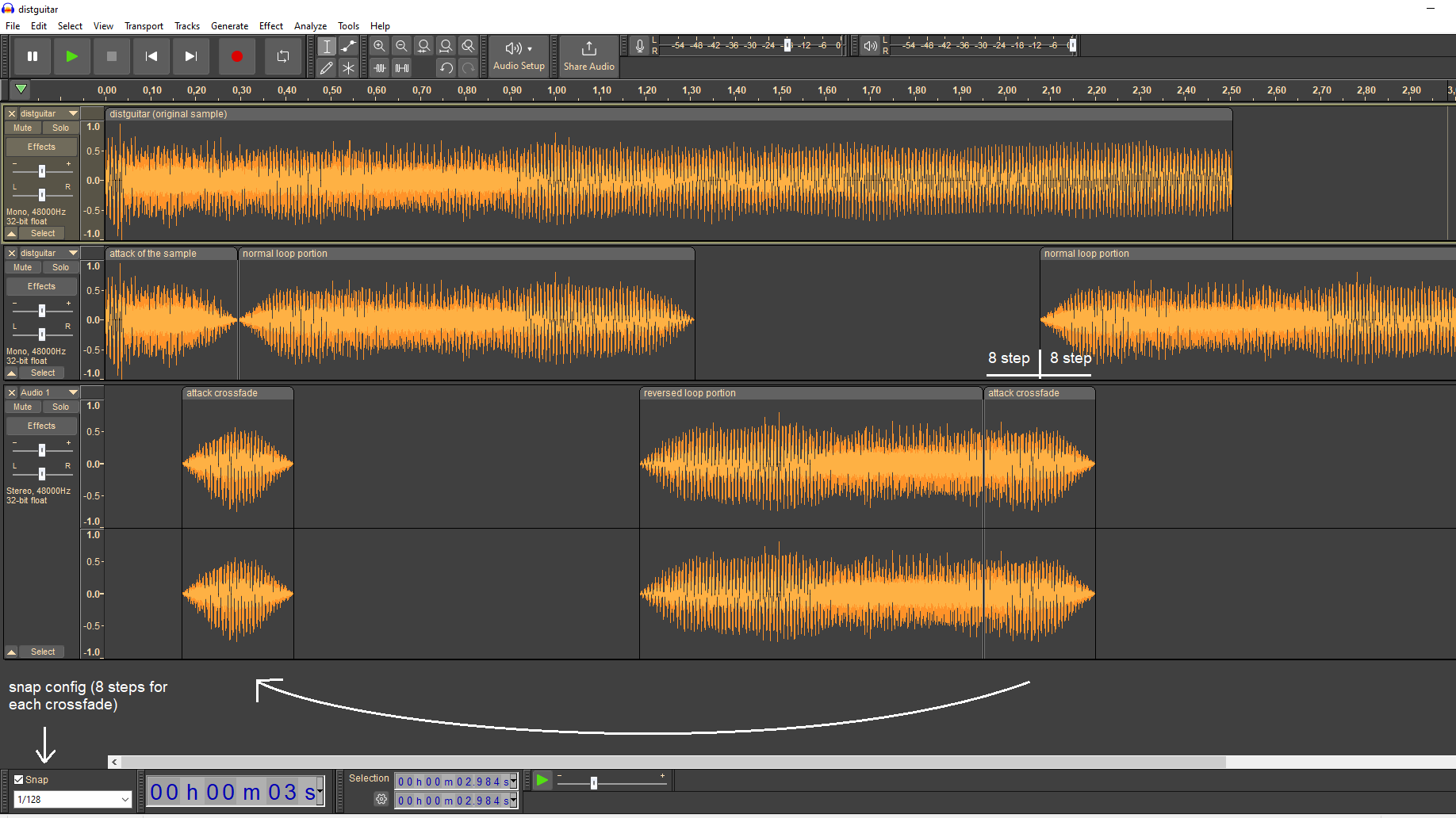Open the Effect menu
The width and height of the screenshot is (1456, 818).
270,25
